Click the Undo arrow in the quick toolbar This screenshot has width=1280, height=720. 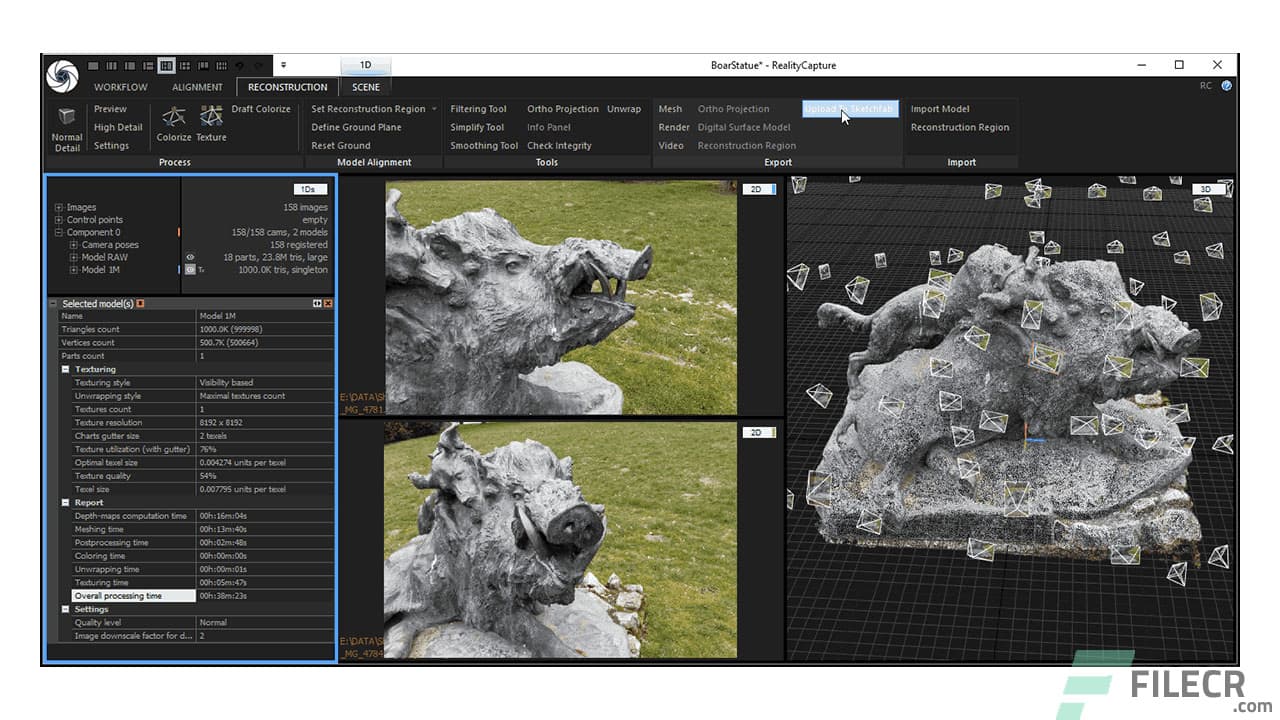pos(240,66)
